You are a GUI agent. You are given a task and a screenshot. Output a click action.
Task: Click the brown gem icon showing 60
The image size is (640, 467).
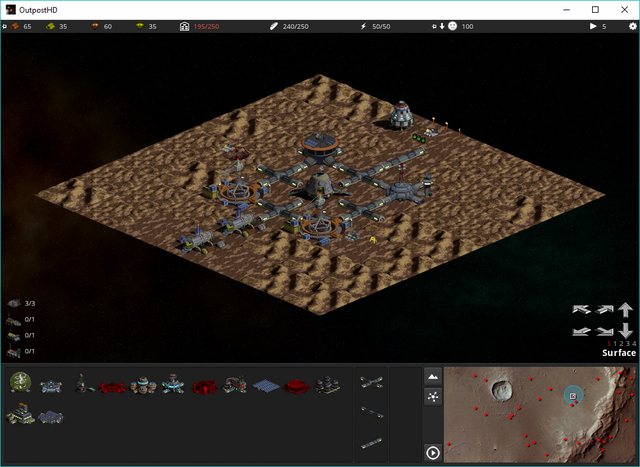[x=95, y=26]
